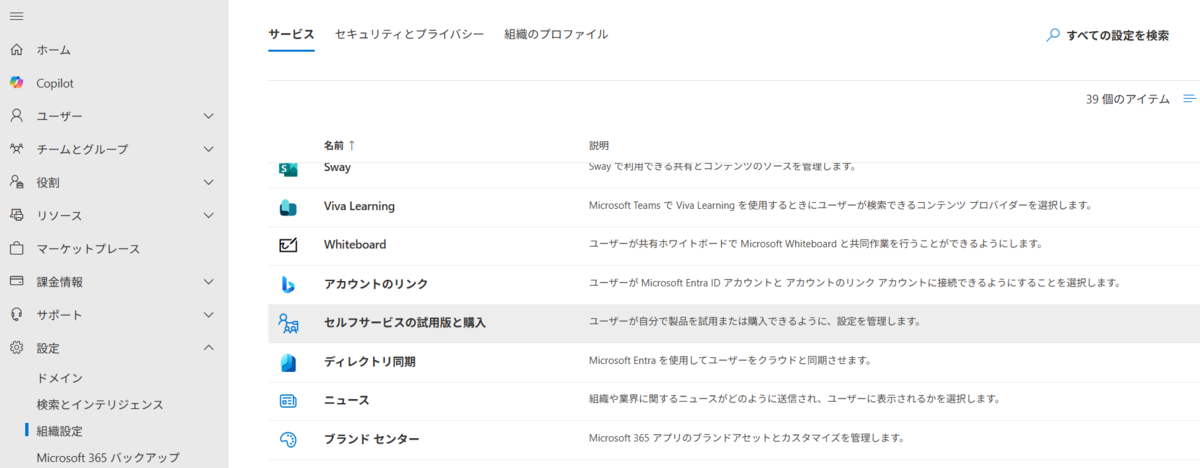Click the リソース printer icon

[16, 215]
